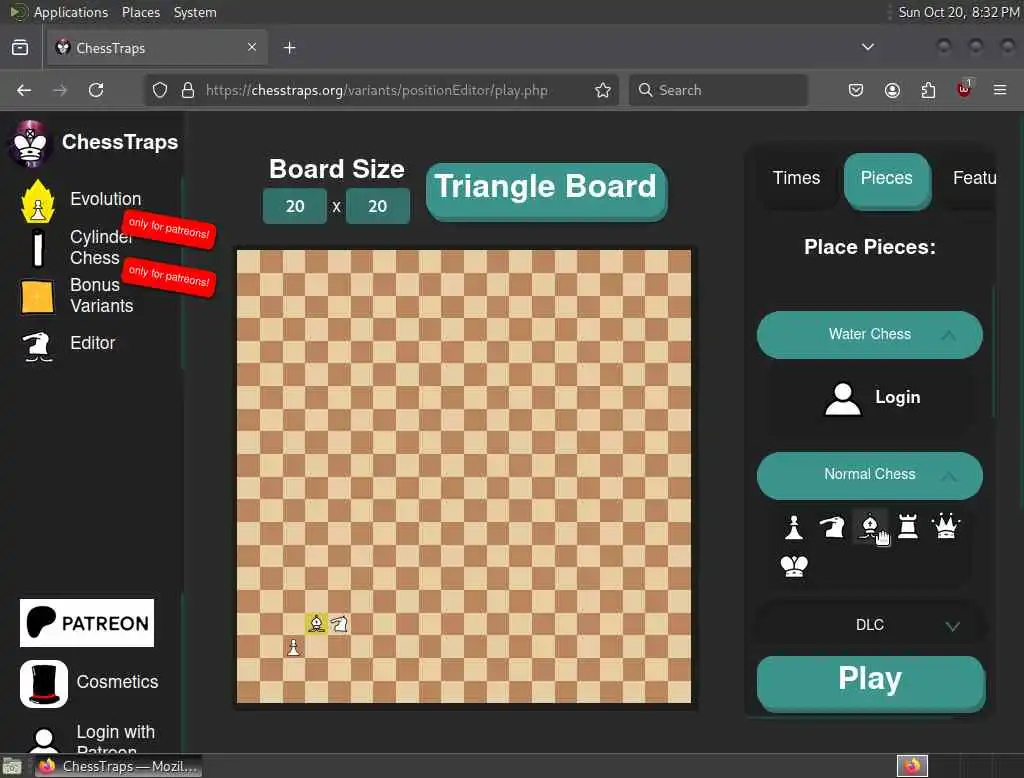The width and height of the screenshot is (1024, 778).
Task: Open the Firefox hamburger menu
Action: click(1000, 90)
